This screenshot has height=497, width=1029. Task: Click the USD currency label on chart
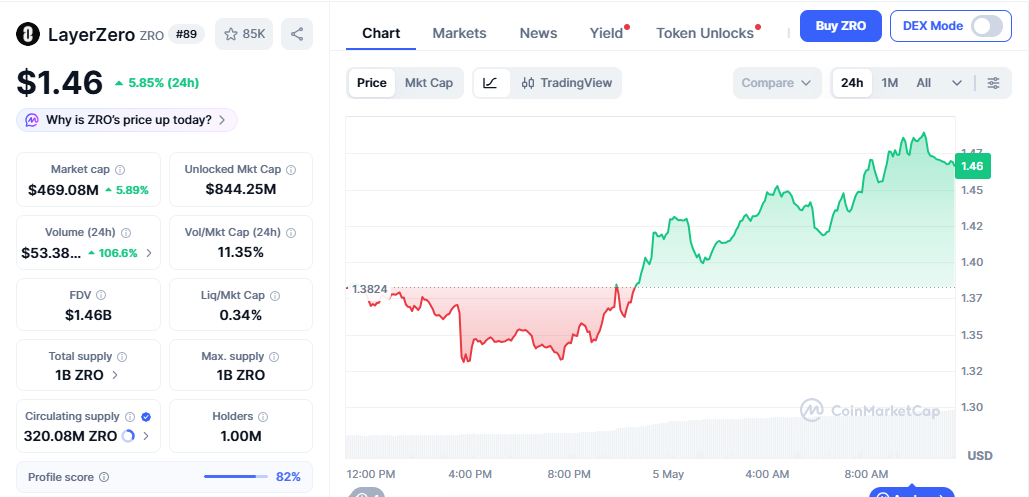(x=979, y=456)
